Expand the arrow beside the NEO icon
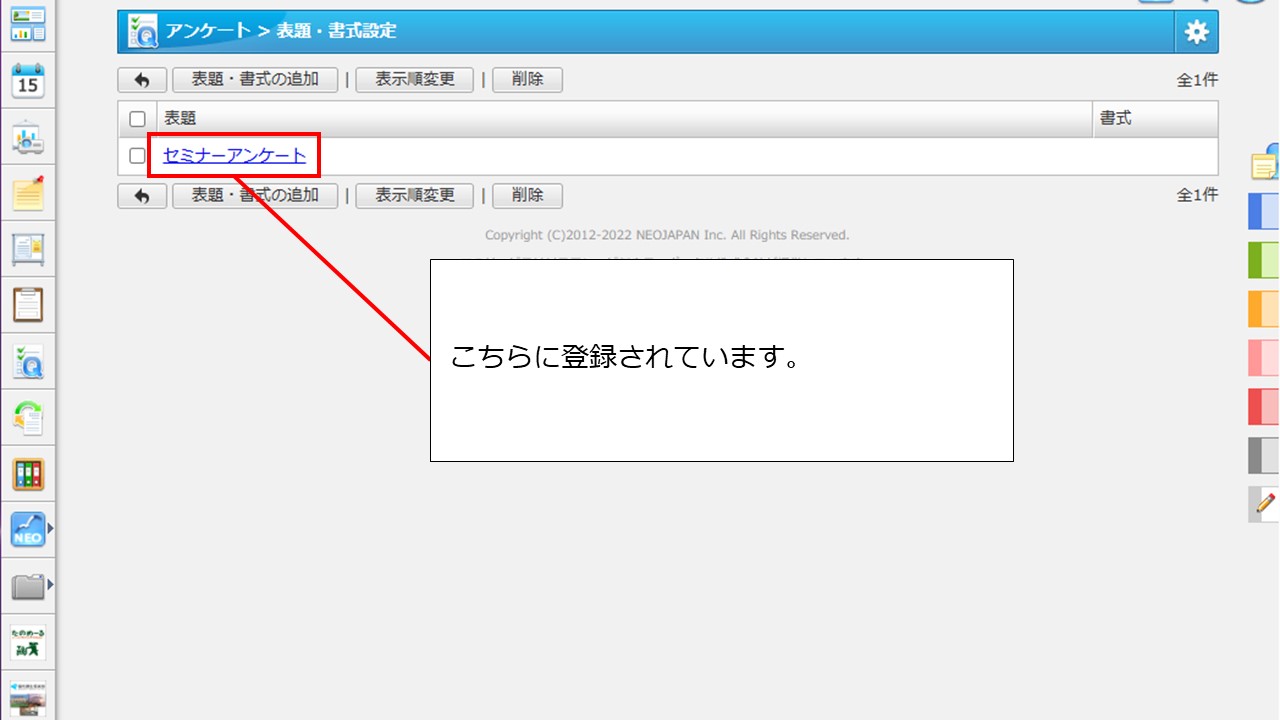 tap(50, 527)
